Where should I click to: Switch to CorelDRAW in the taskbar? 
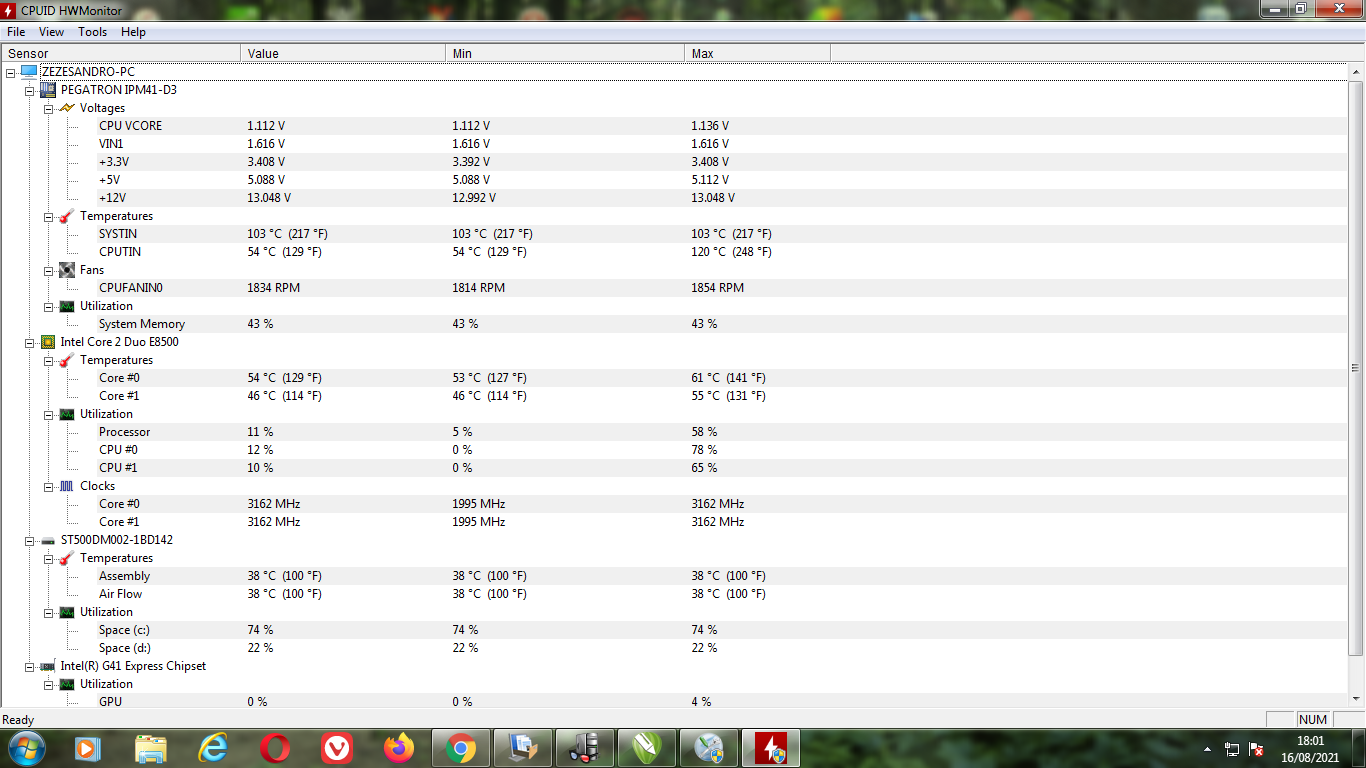coord(647,747)
